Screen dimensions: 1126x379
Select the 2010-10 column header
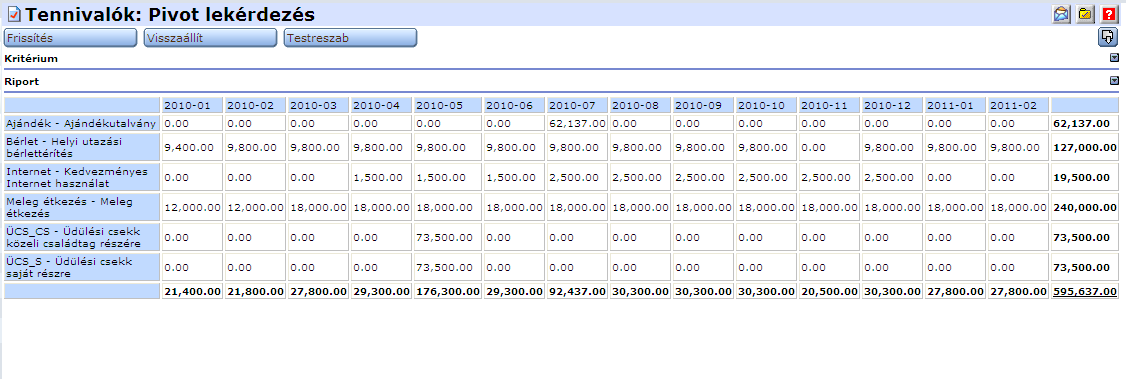click(766, 106)
